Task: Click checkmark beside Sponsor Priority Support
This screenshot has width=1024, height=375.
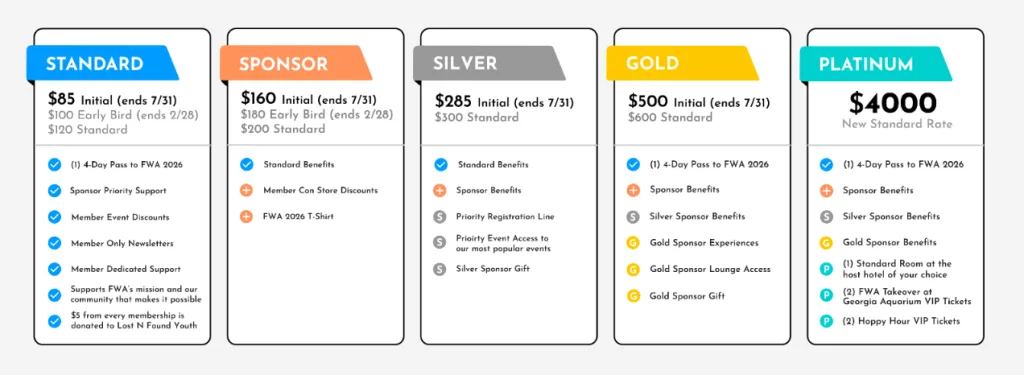Action: [54, 191]
